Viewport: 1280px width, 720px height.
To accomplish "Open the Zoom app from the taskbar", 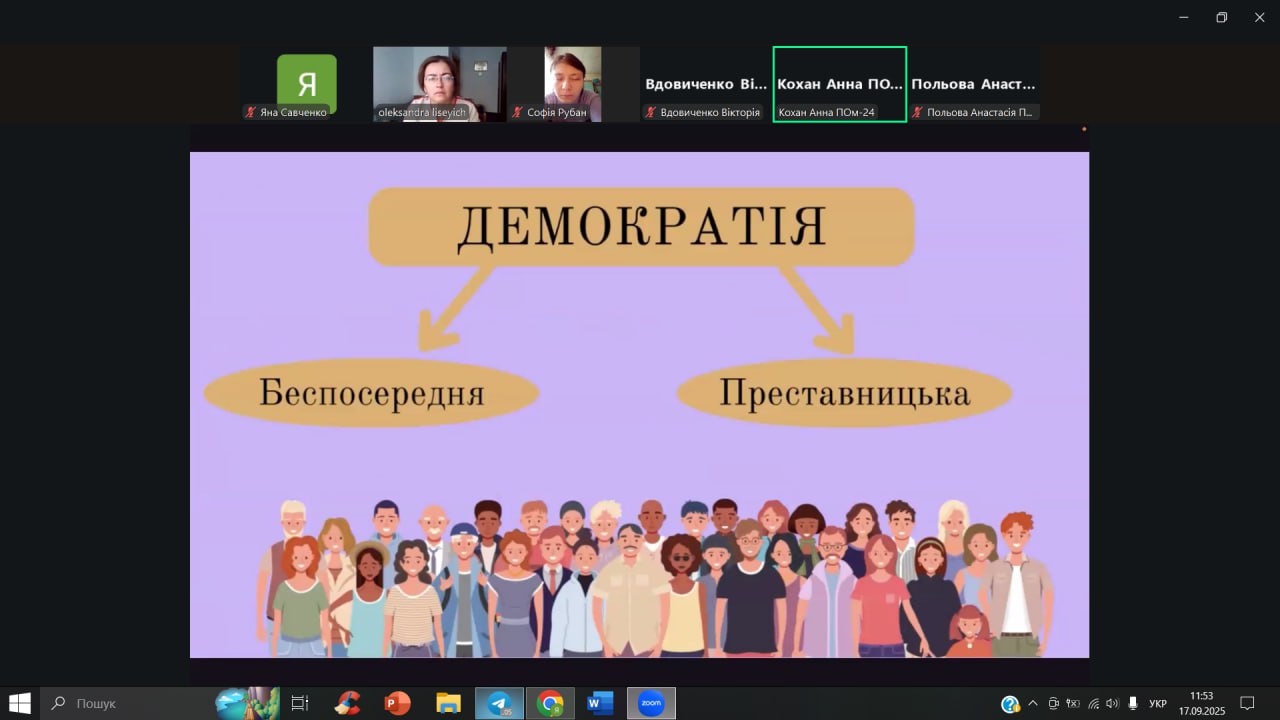I will [x=651, y=703].
